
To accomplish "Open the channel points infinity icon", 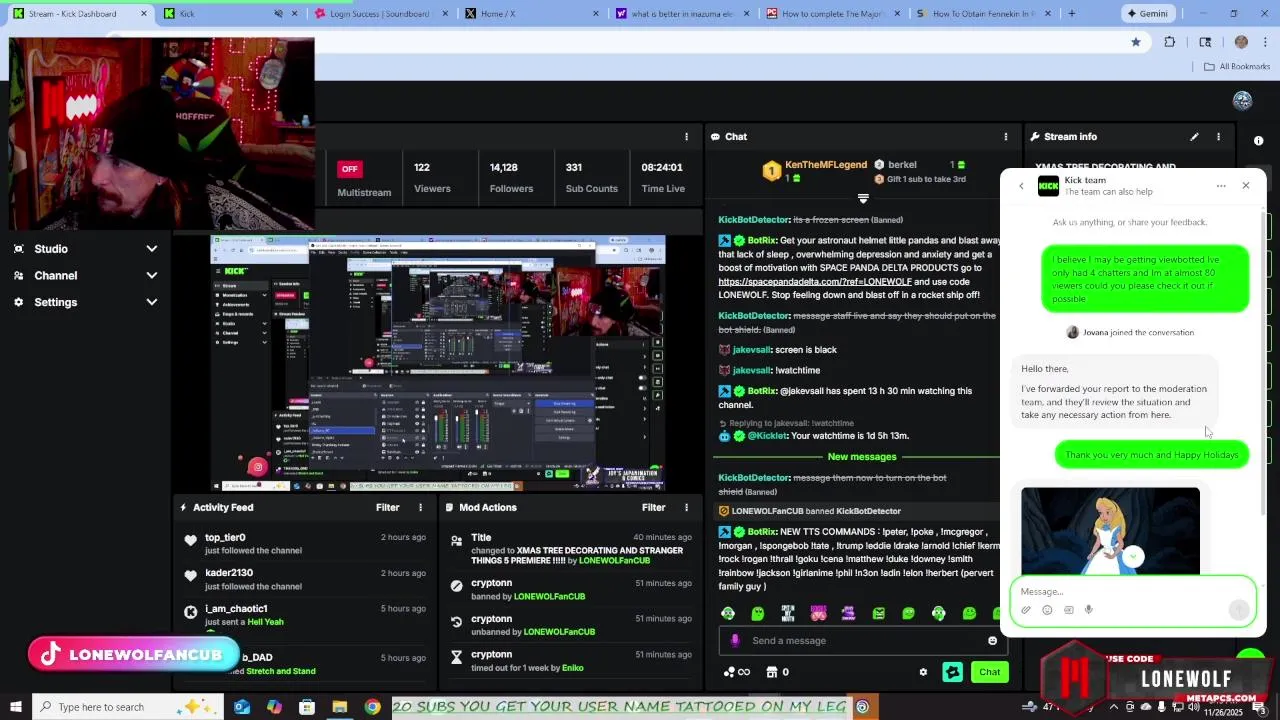I will [737, 672].
